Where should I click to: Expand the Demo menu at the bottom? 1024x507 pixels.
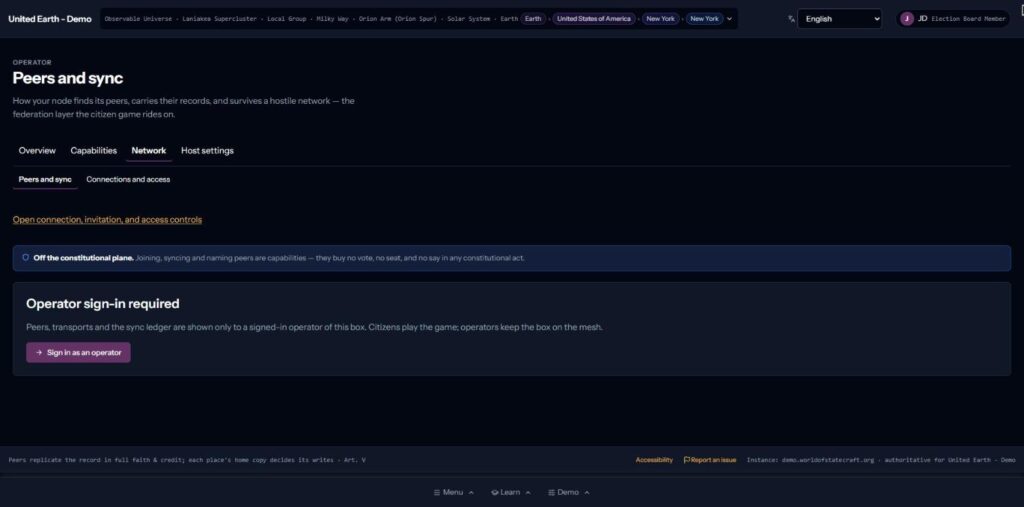pyautogui.click(x=569, y=493)
